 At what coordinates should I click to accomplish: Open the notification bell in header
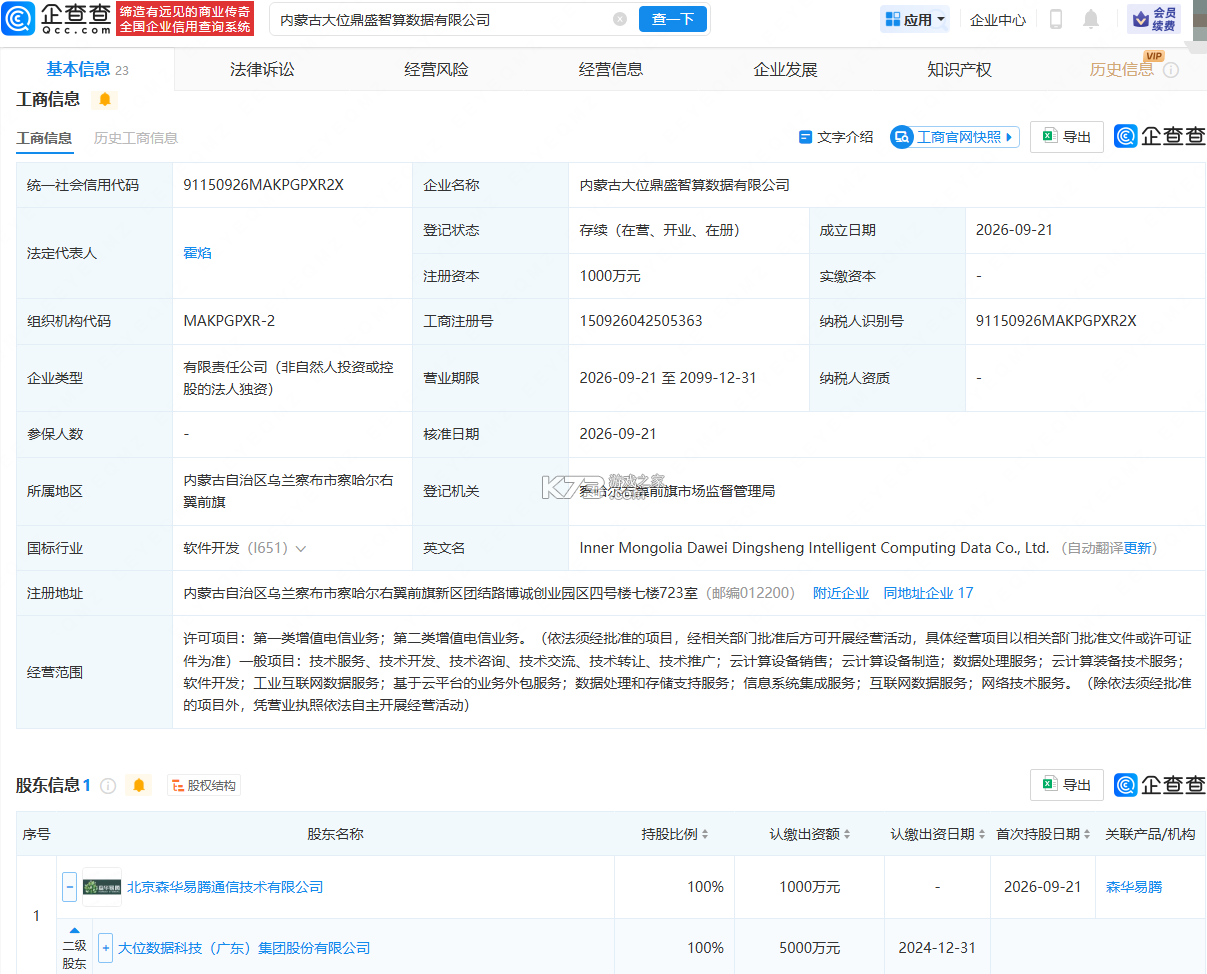point(1091,19)
